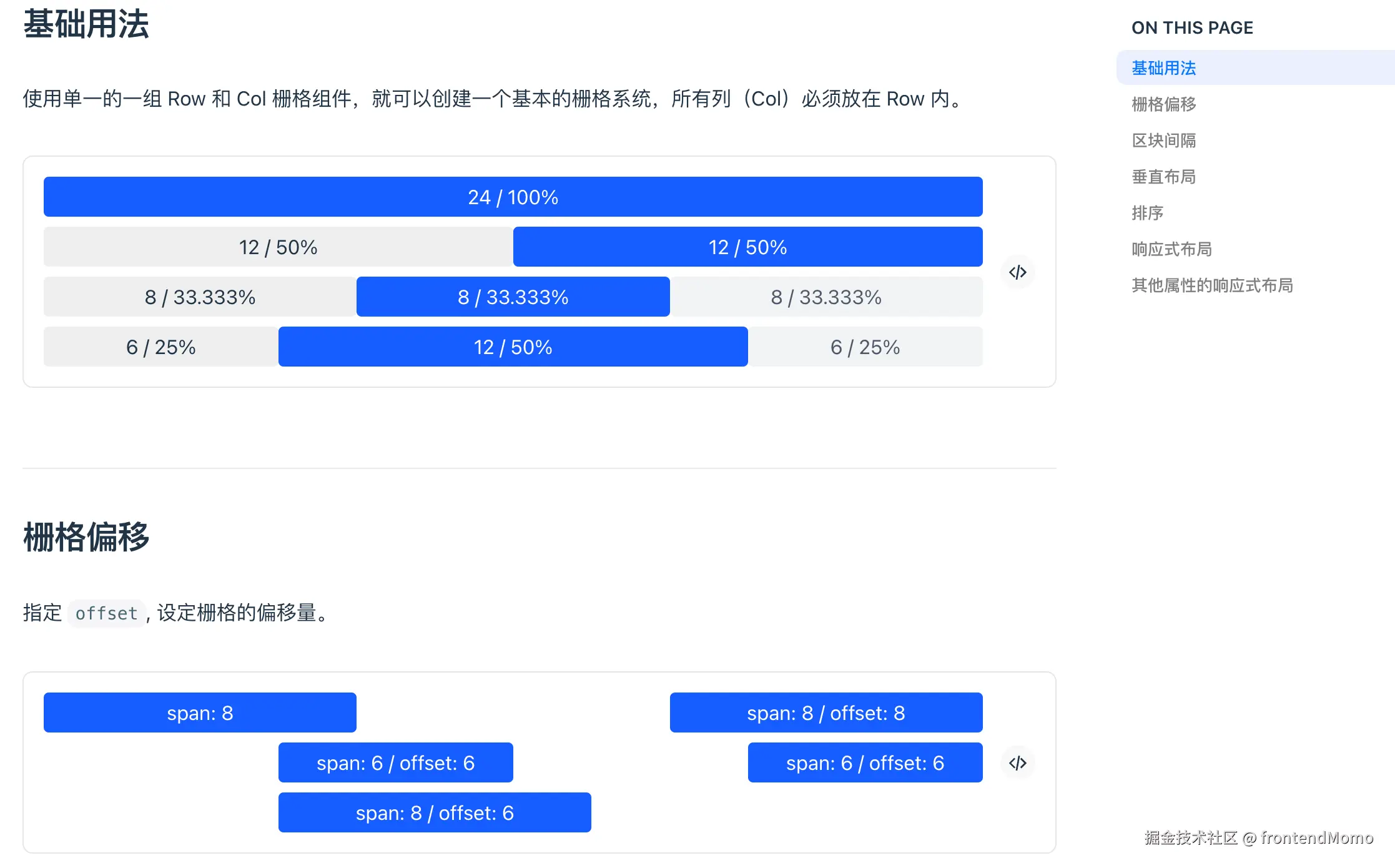The image size is (1395, 868).
Task: Go to 栅格偏移 section link
Action: [1163, 104]
